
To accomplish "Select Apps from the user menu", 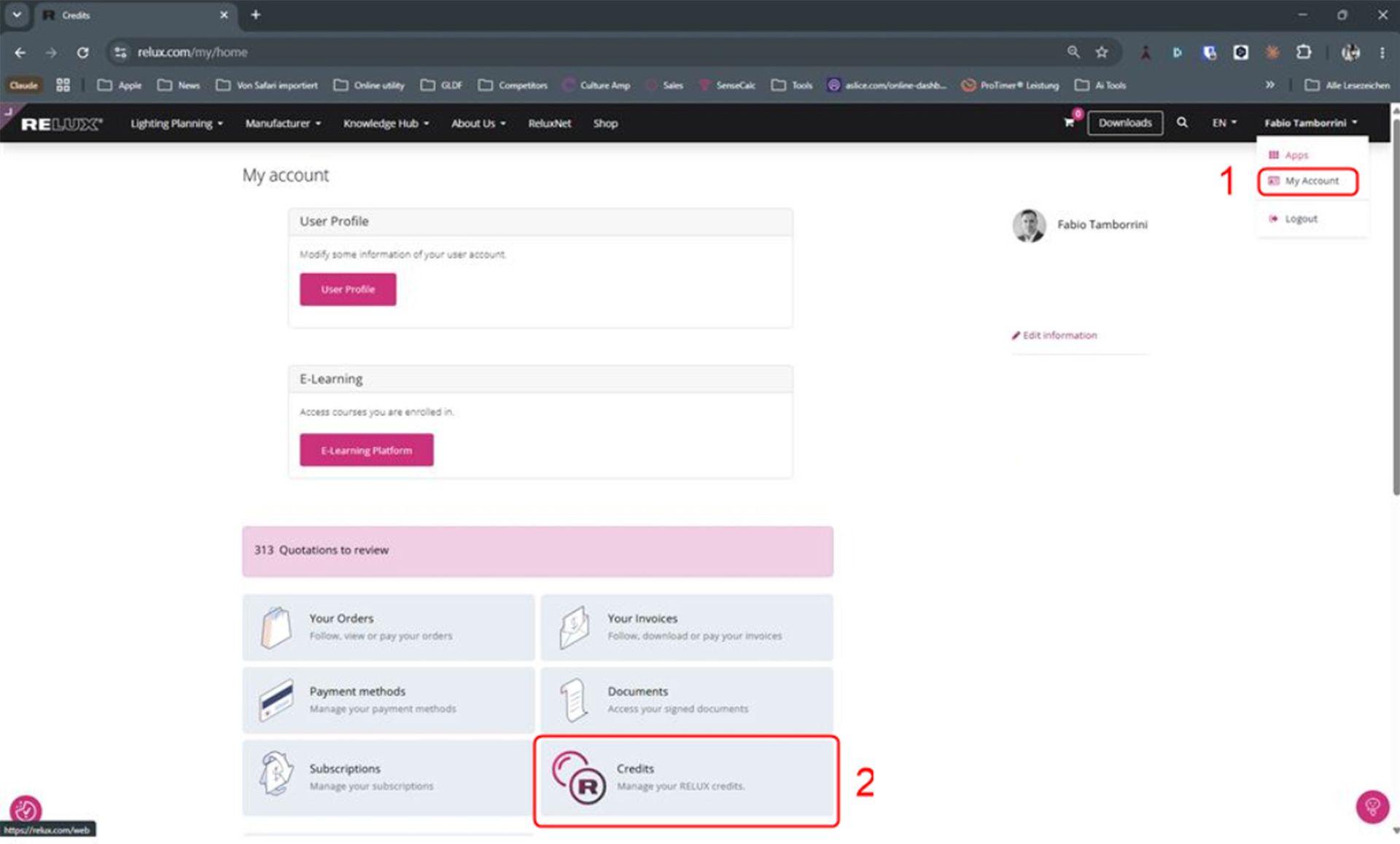I will pos(1289,155).
